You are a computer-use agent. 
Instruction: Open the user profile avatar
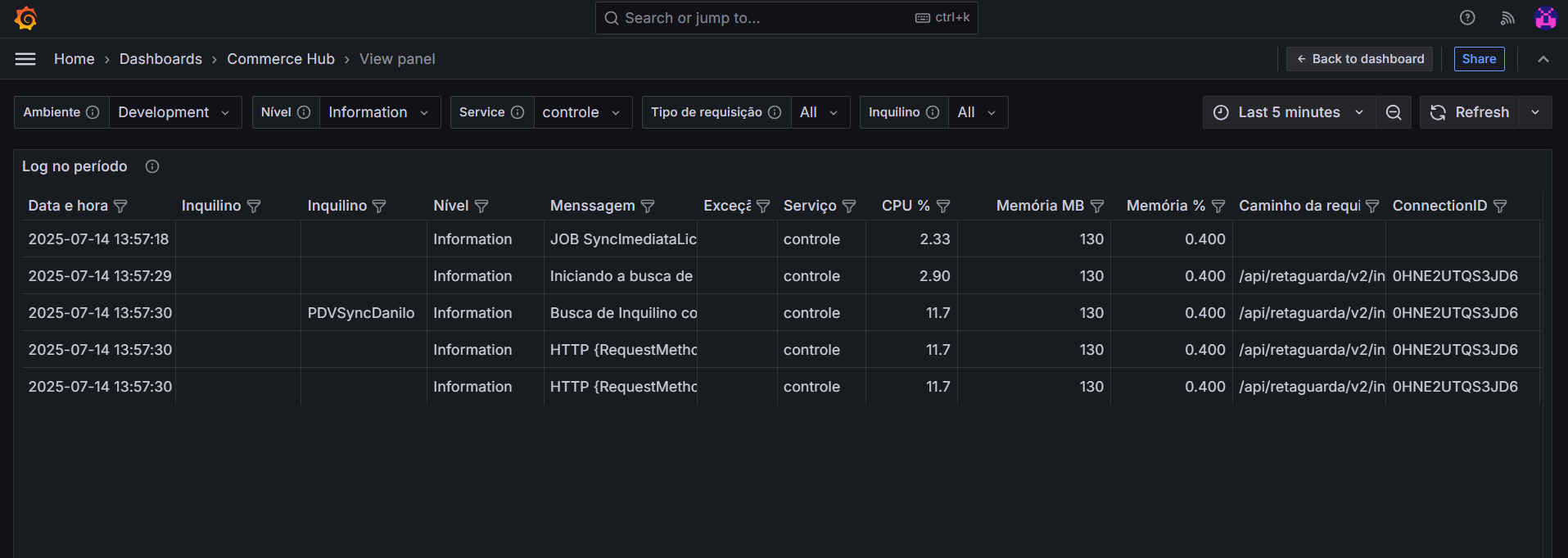[1545, 18]
